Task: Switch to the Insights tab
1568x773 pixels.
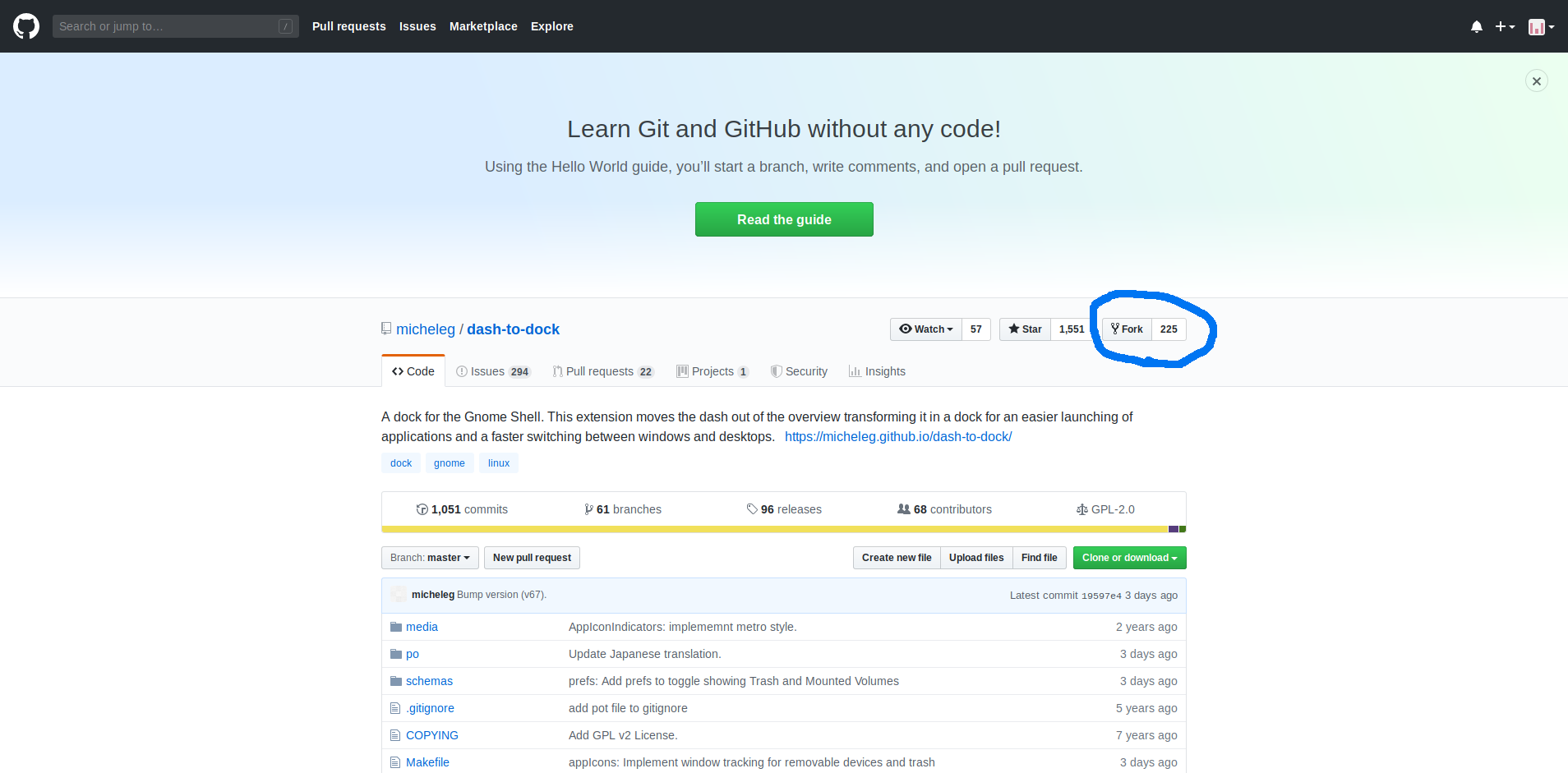Action: 877,371
